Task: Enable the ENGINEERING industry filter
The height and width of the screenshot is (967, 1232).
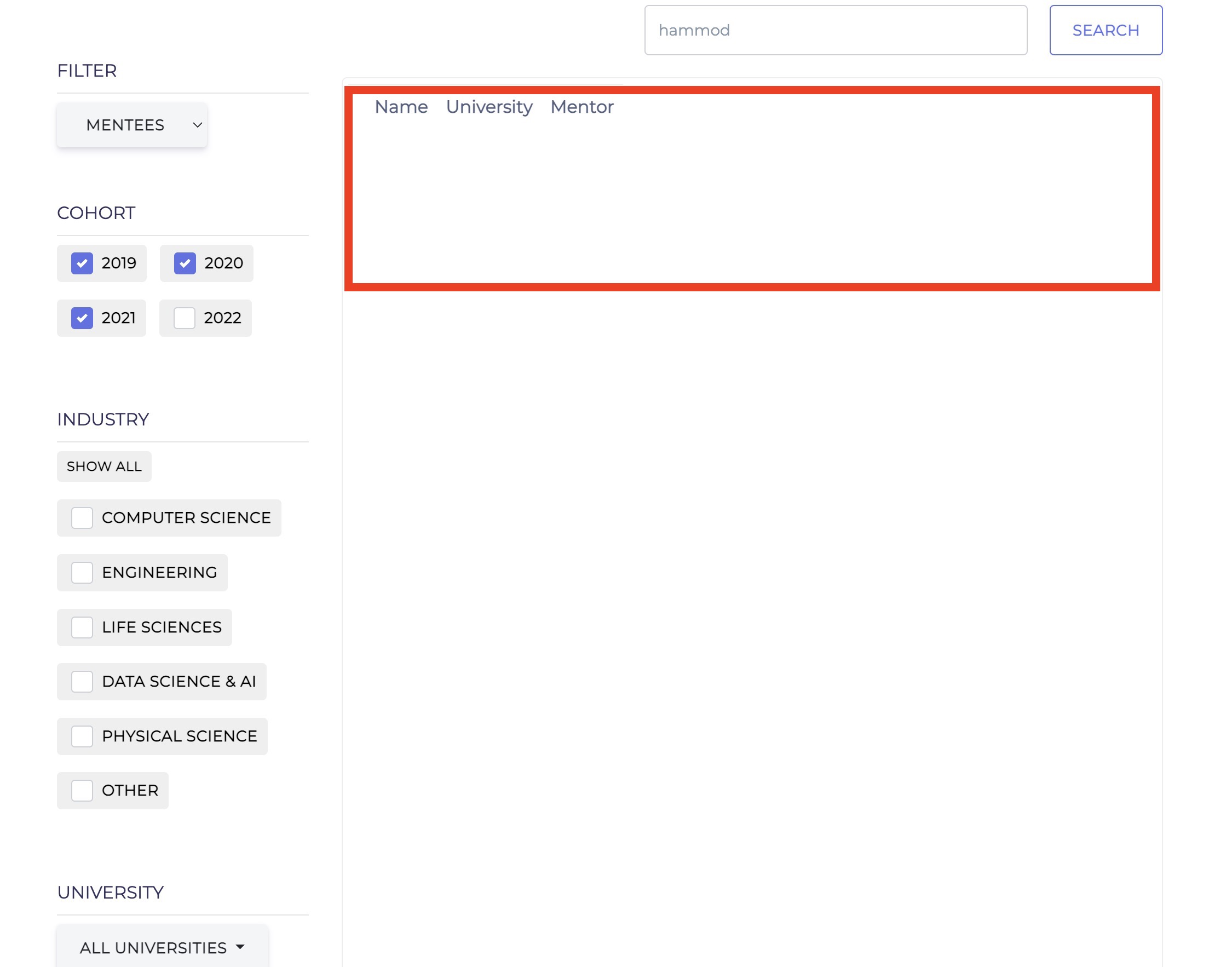Action: click(83, 572)
